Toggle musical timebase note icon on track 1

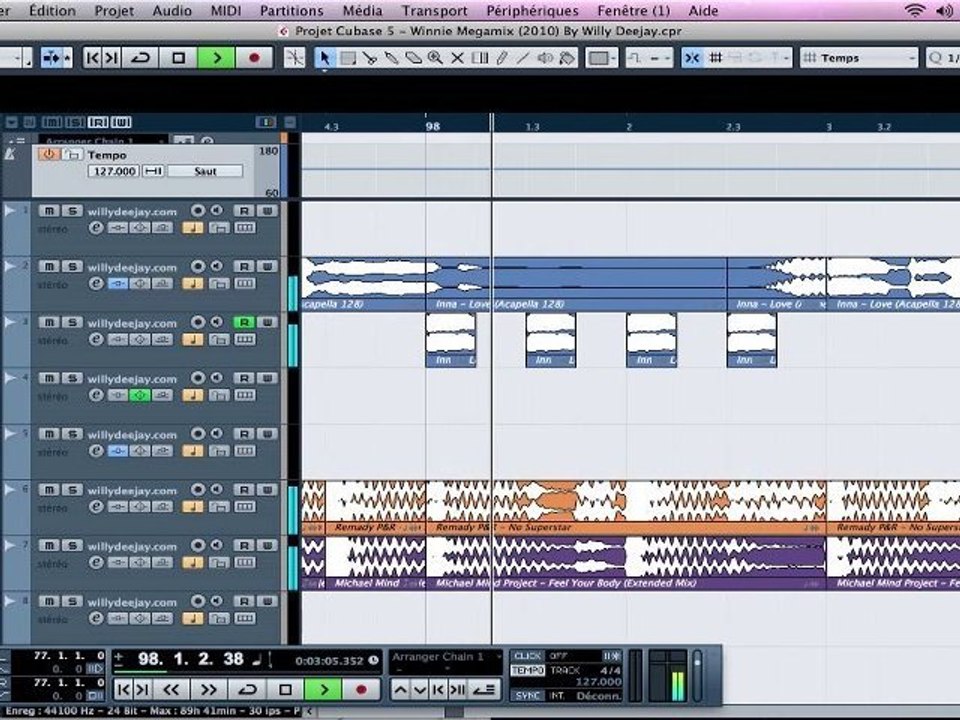192,228
